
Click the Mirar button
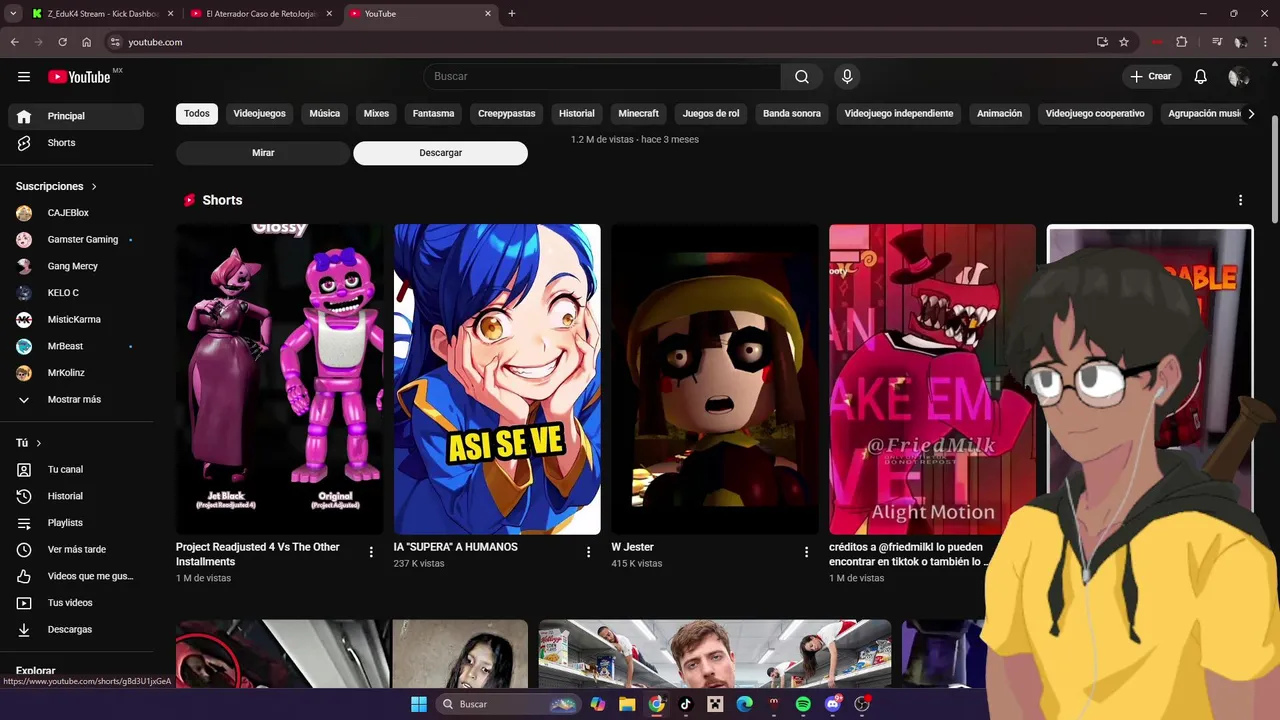[263, 153]
